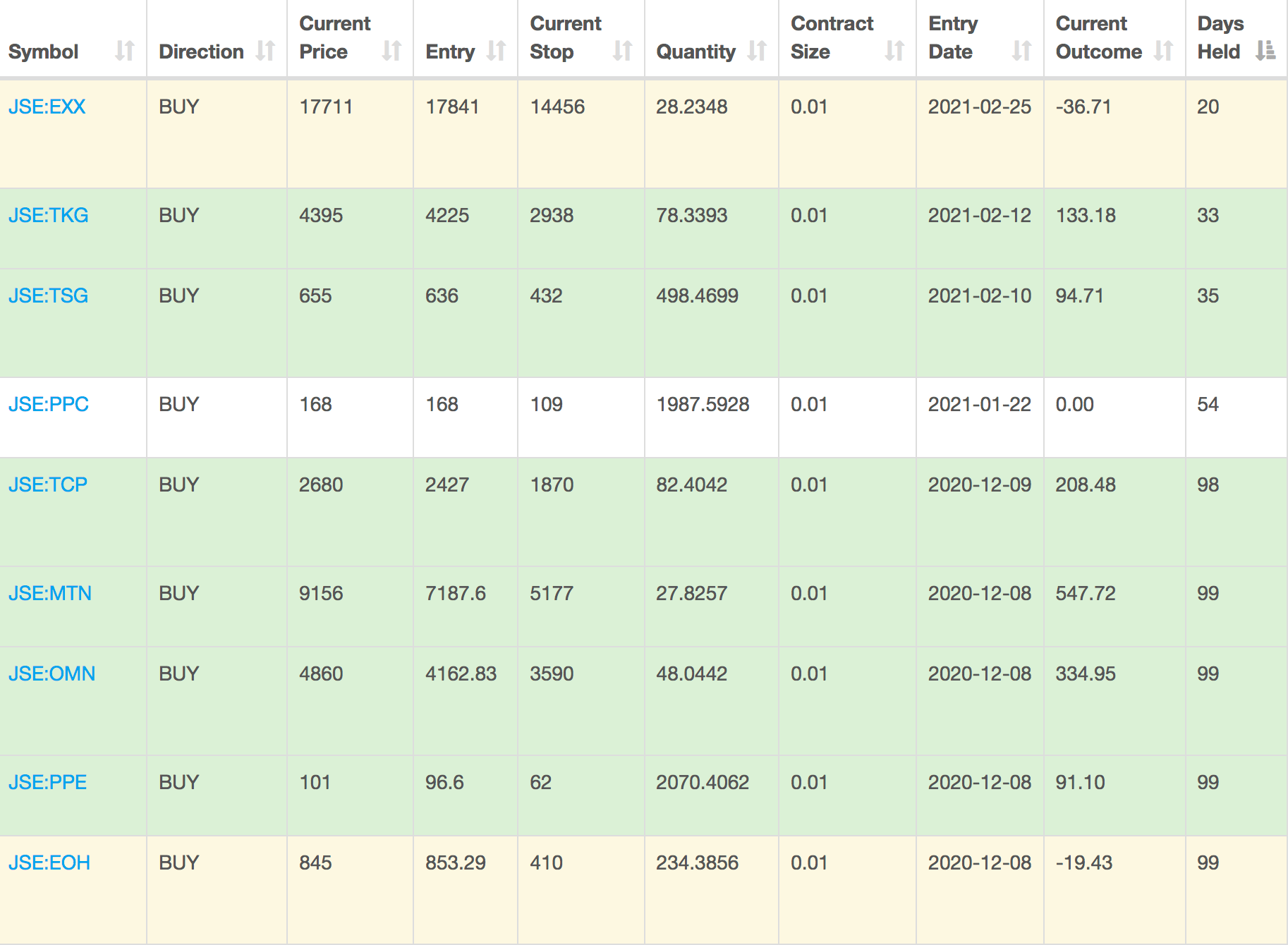Open the JSE:EXX symbol link
The image size is (1288, 945).
point(47,106)
